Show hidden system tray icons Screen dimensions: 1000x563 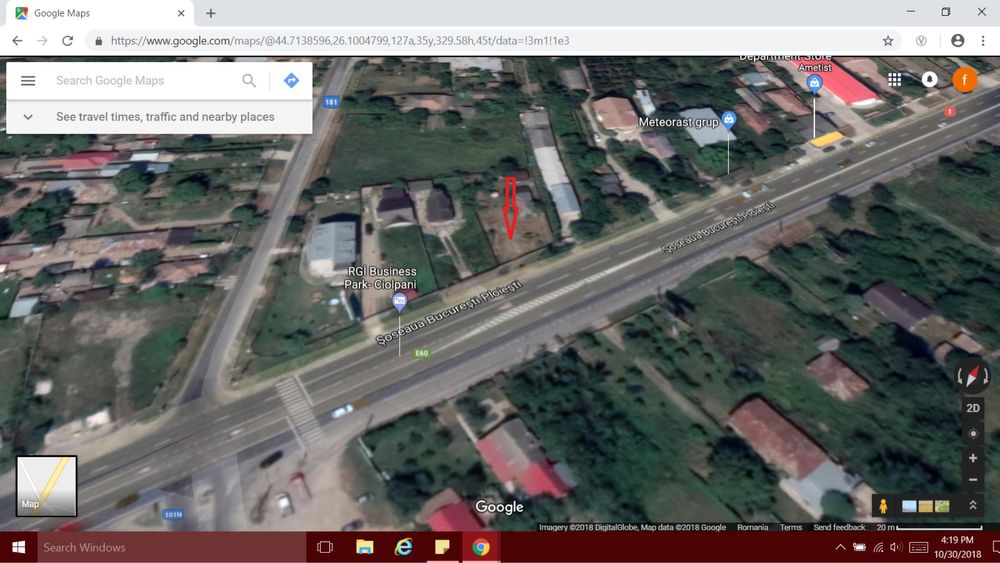click(x=841, y=547)
